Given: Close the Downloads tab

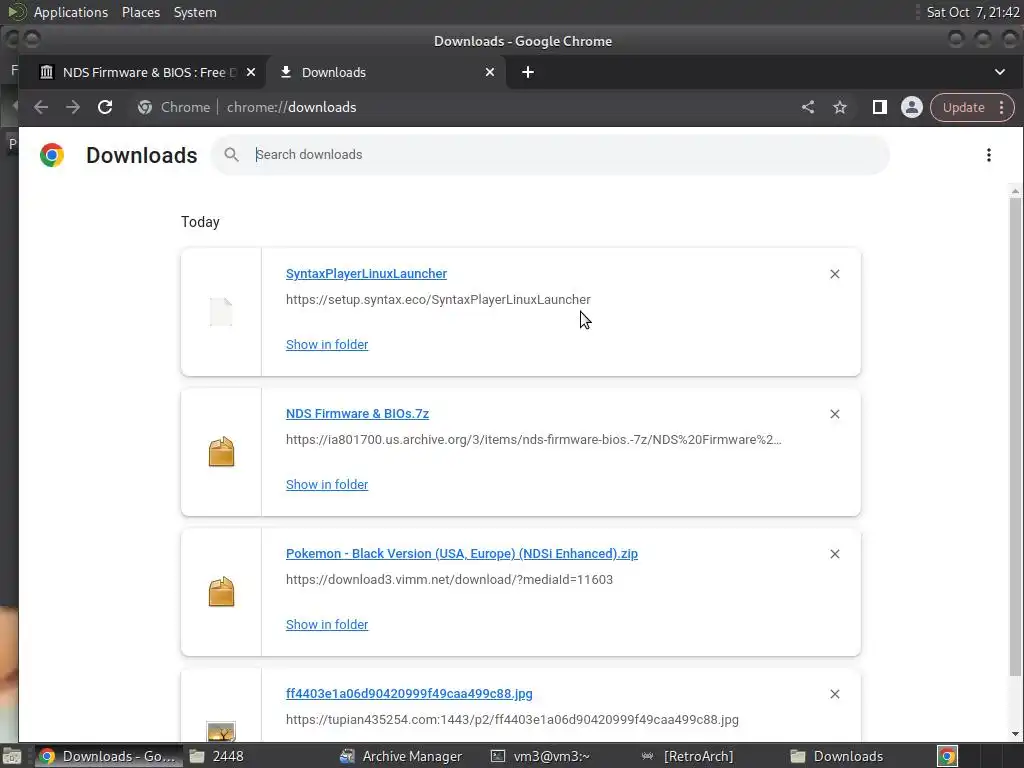Looking at the screenshot, I should [x=490, y=72].
